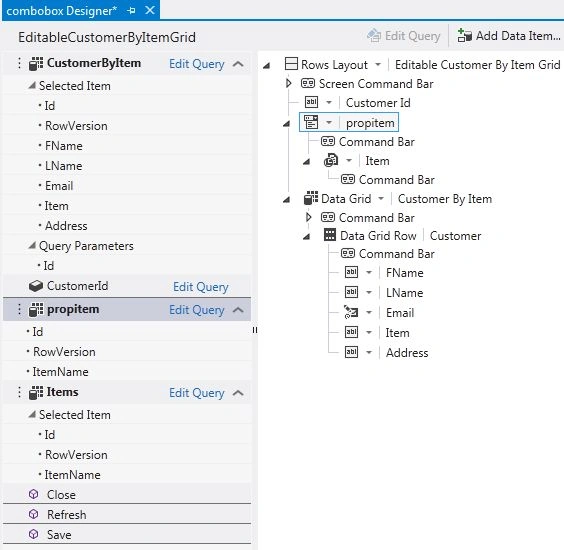This screenshot has width=564, height=550.
Task: Collapse Selected Item under CustomerByItem
Action: pos(32,85)
